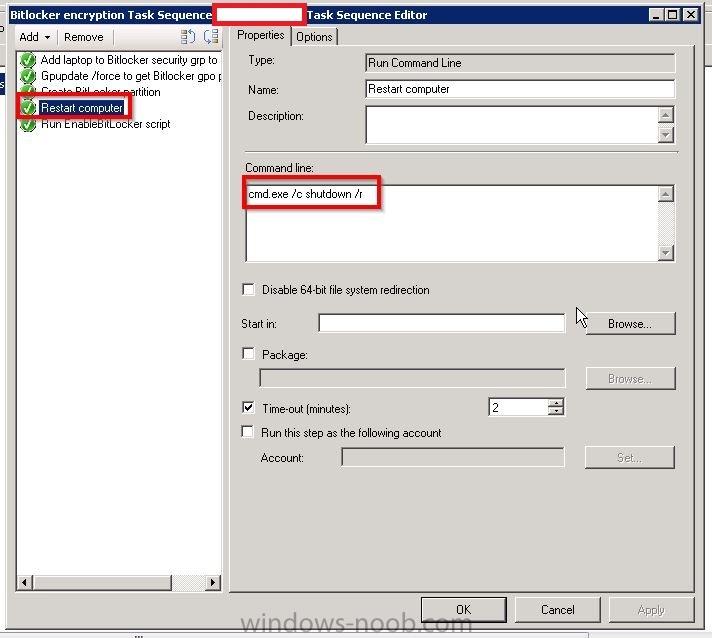Enable Run this step as following account
712x638 pixels.
(x=247, y=431)
